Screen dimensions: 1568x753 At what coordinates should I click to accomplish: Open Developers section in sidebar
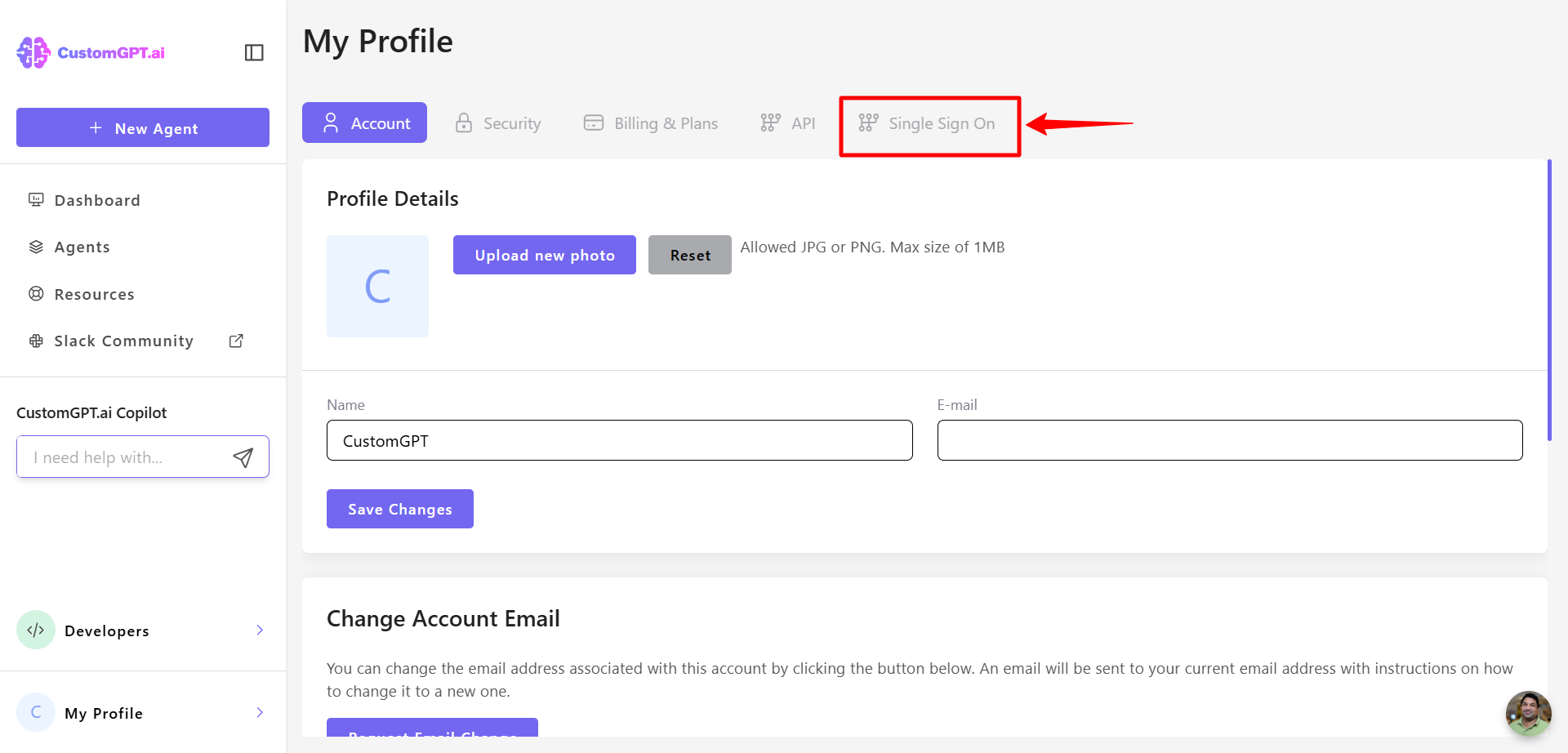[143, 630]
